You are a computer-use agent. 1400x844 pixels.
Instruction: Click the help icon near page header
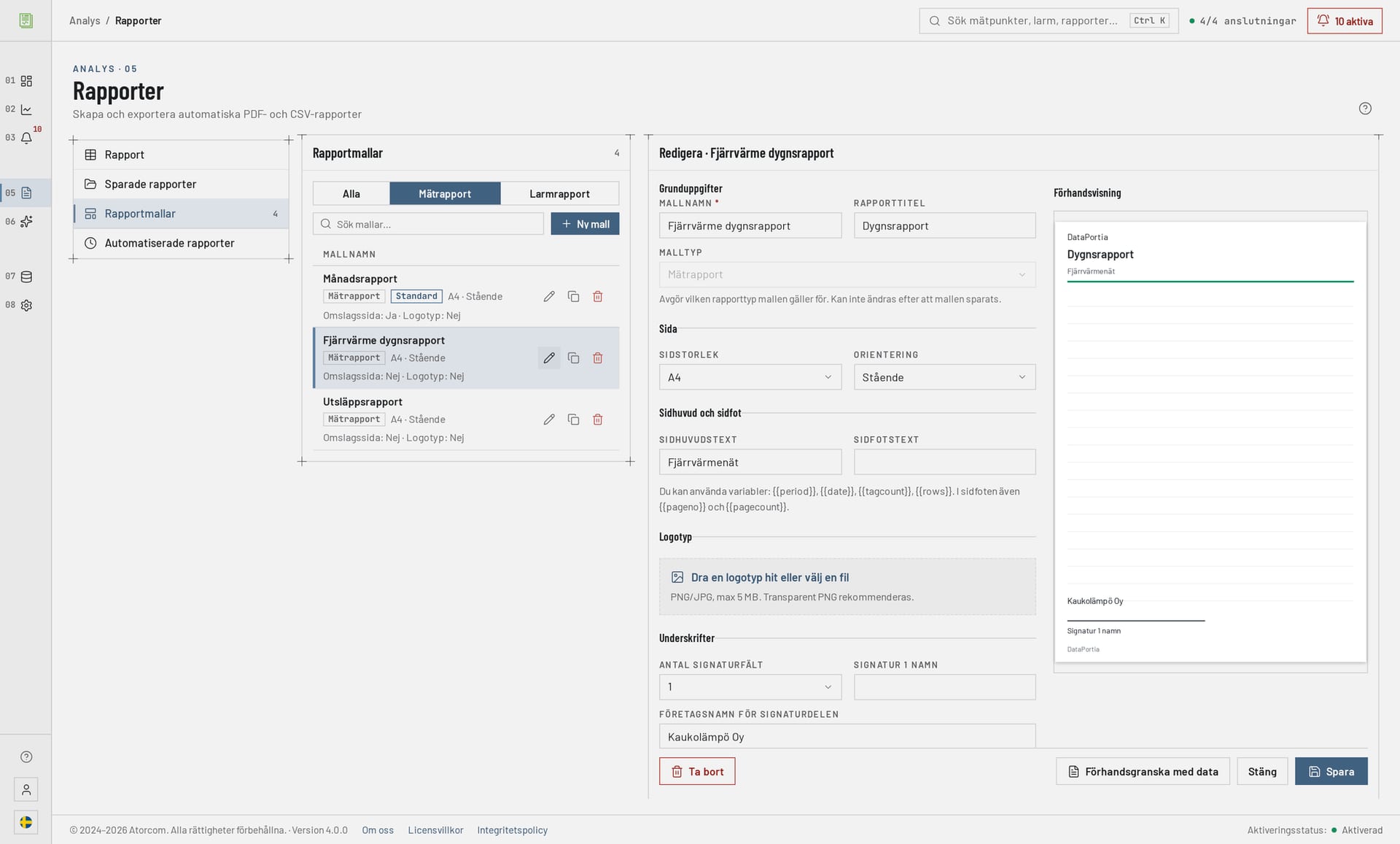click(x=1365, y=109)
